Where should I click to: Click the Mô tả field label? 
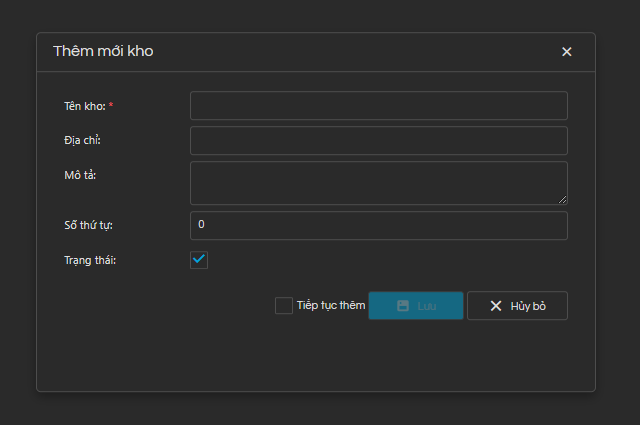pyautogui.click(x=79, y=175)
